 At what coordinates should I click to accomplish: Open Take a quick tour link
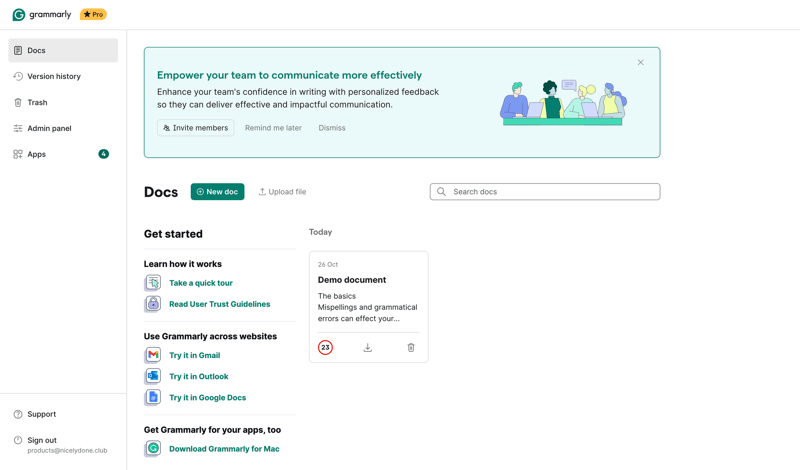coord(201,283)
